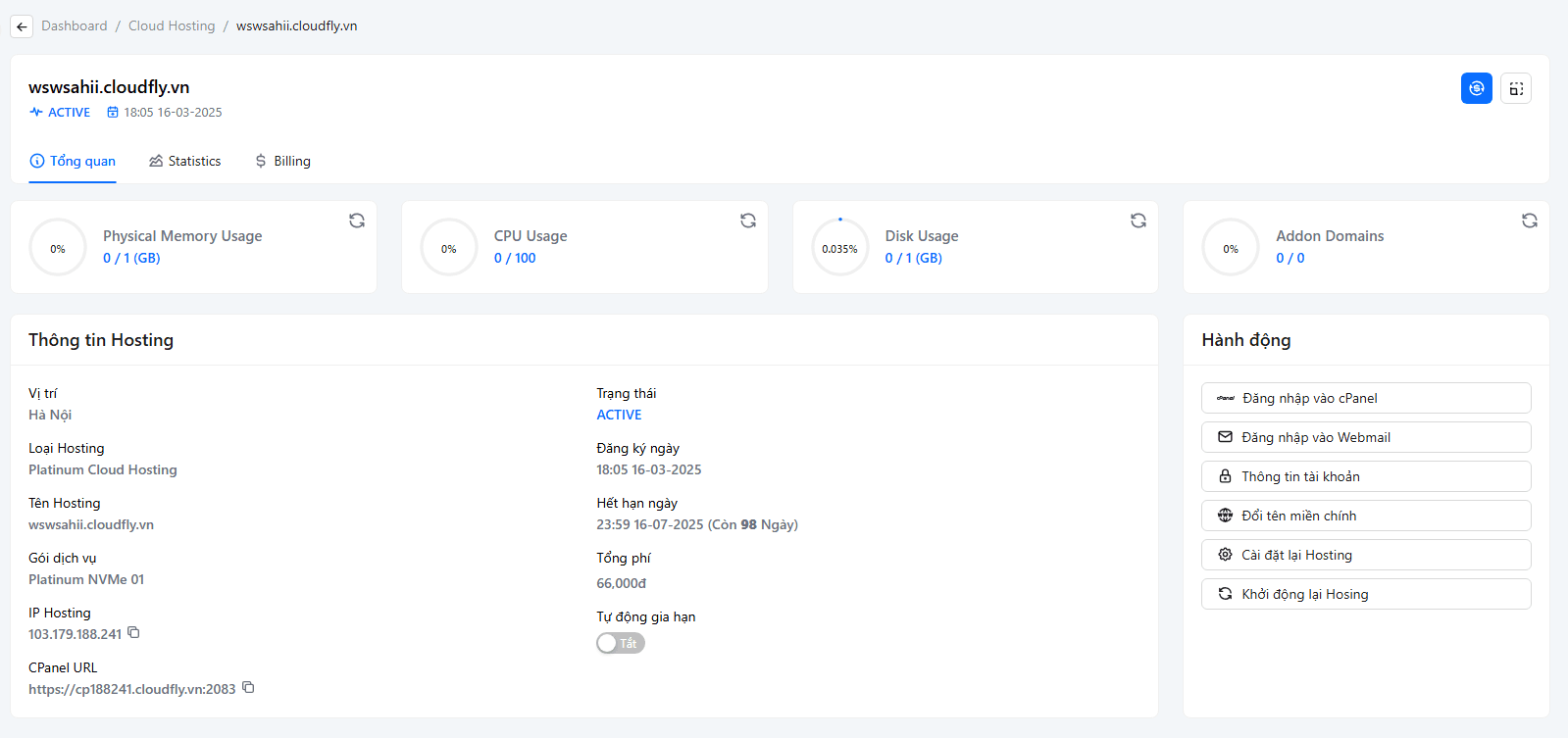Viewport: 1568px width, 738px height.
Task: Refresh the CPU Usage card
Action: pos(747,221)
